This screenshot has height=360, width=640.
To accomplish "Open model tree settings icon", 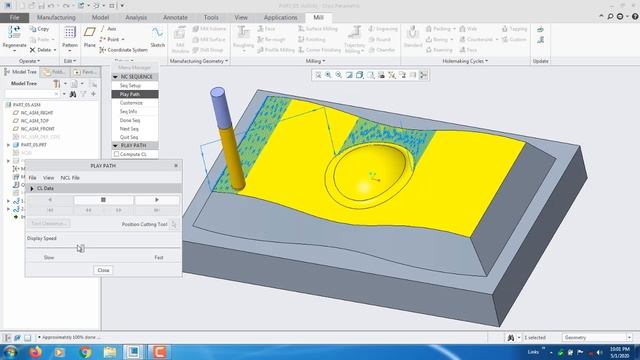I will [x=56, y=84].
